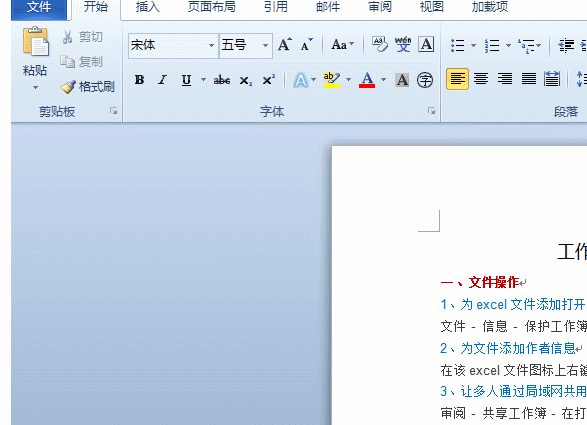Switch to the 插入 ribbon tab
This screenshot has height=425, width=587.
click(x=147, y=7)
